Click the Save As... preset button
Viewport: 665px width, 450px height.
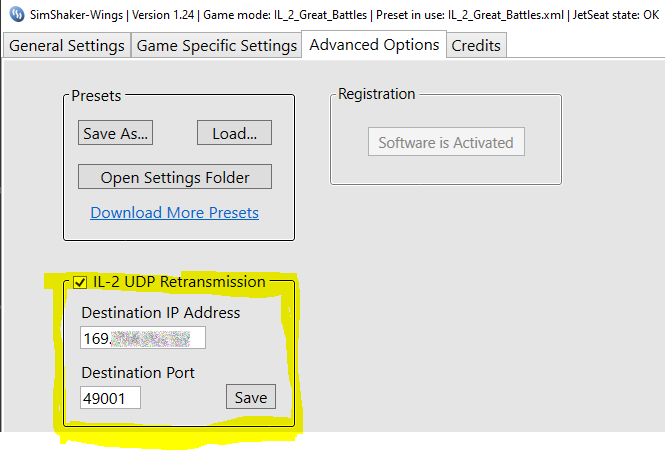115,133
